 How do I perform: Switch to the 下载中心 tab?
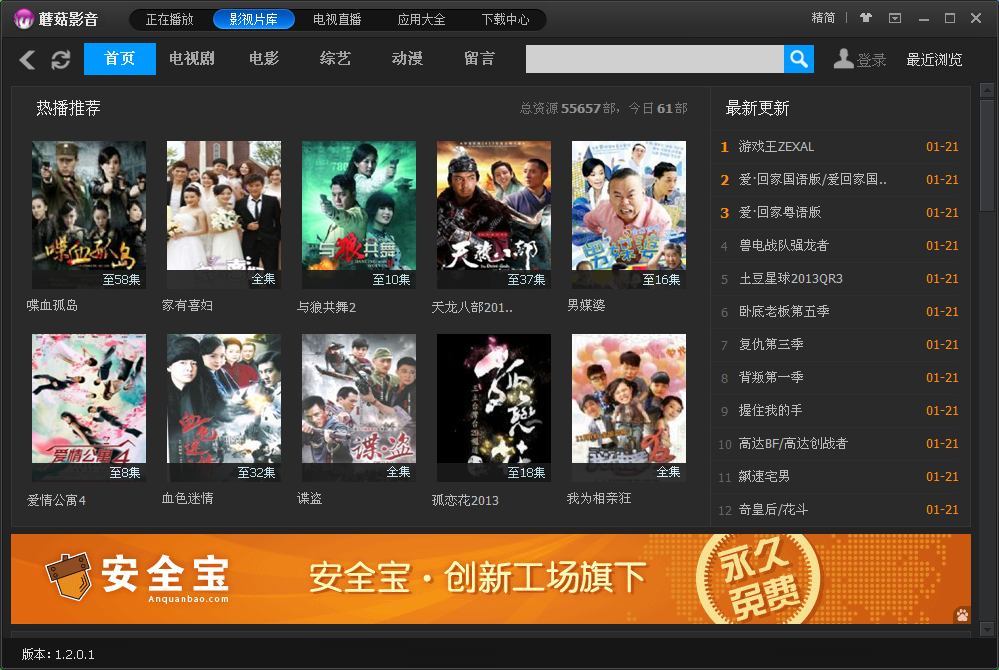click(x=505, y=20)
